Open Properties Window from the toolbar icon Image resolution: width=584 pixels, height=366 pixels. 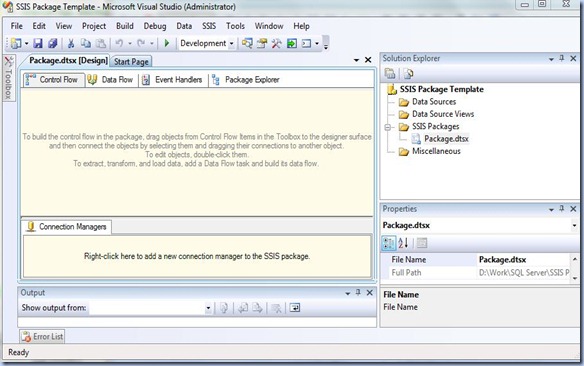[x=262, y=44]
